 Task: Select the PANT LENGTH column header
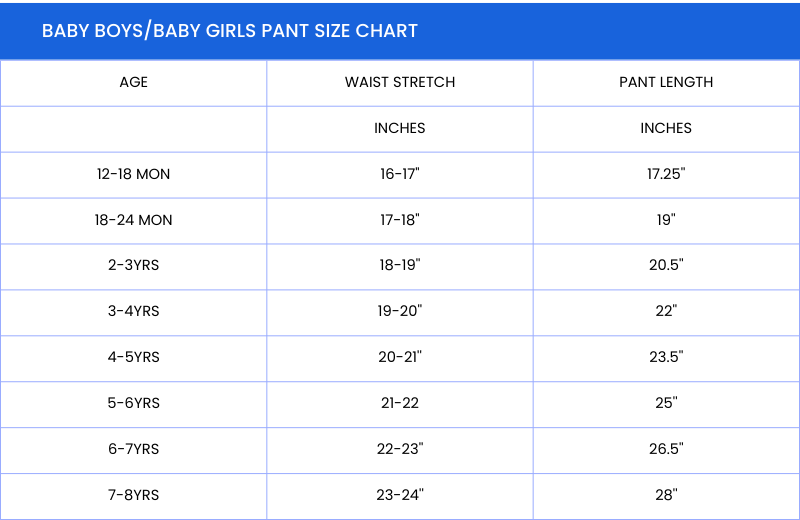point(666,82)
